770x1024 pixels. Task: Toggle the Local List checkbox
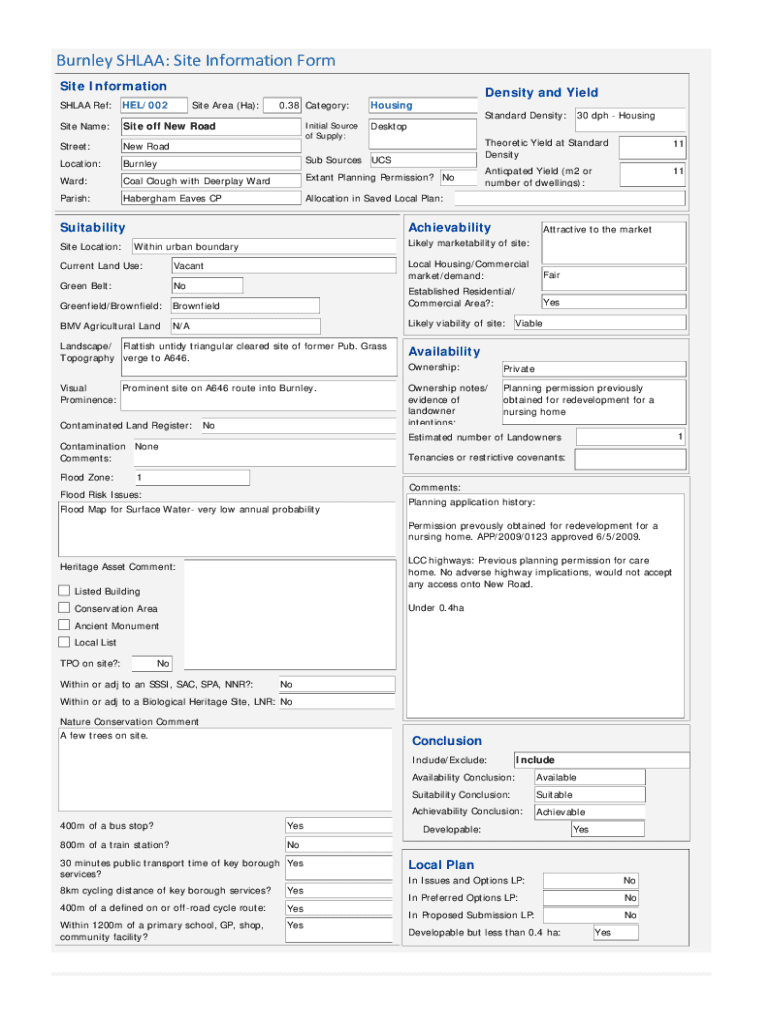[x=65, y=642]
